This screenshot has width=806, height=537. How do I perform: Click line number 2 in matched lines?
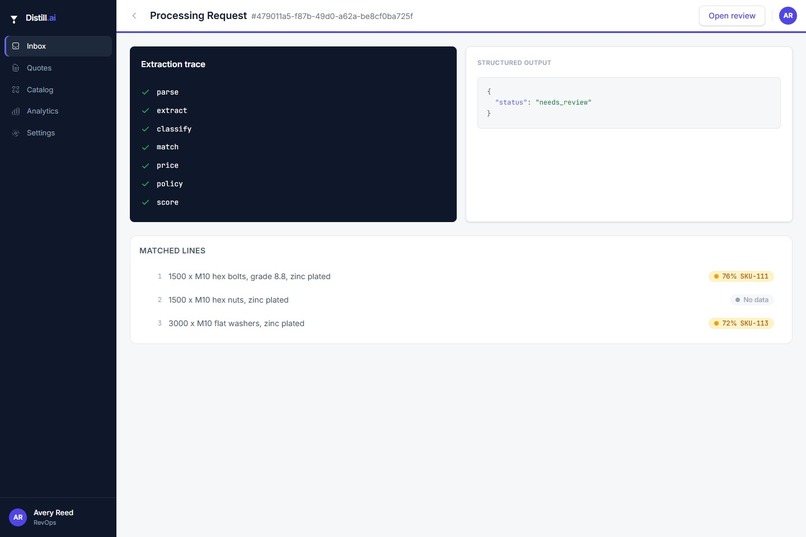pos(159,300)
